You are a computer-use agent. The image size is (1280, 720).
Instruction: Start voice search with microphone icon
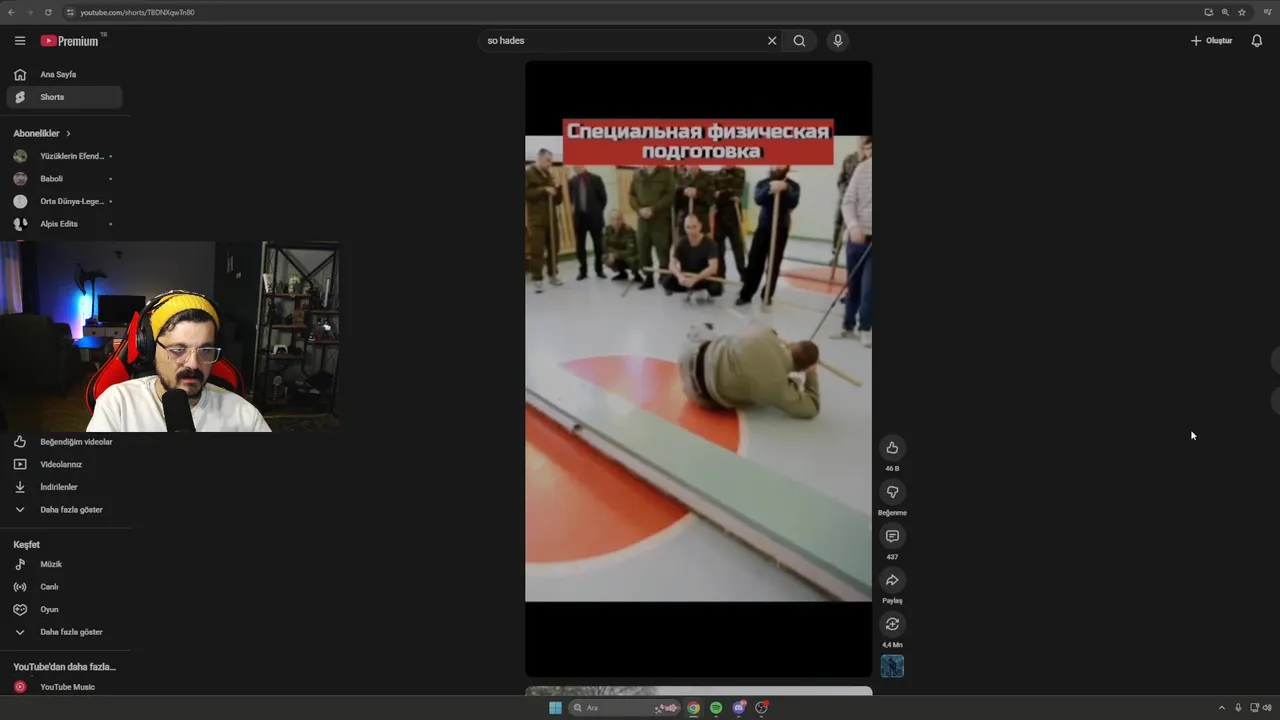point(838,41)
